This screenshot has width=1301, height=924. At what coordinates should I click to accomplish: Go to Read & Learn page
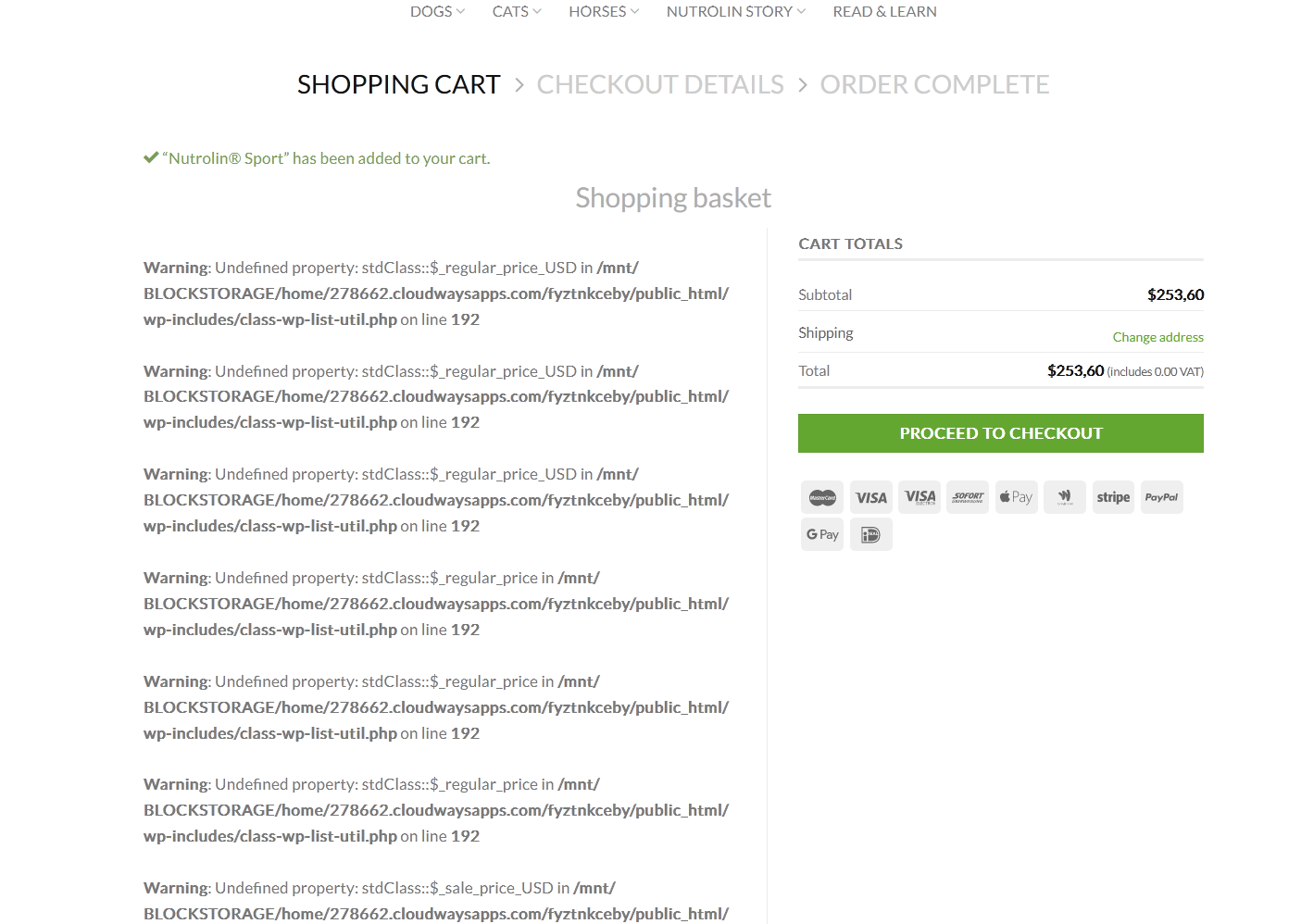click(884, 11)
